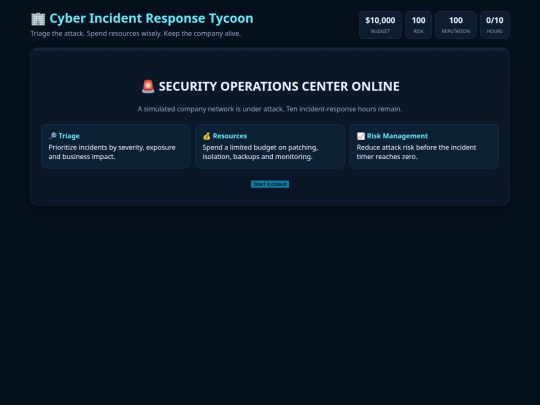Click the office building emoji icon
This screenshot has width=540, height=405.
pyautogui.click(x=38, y=19)
